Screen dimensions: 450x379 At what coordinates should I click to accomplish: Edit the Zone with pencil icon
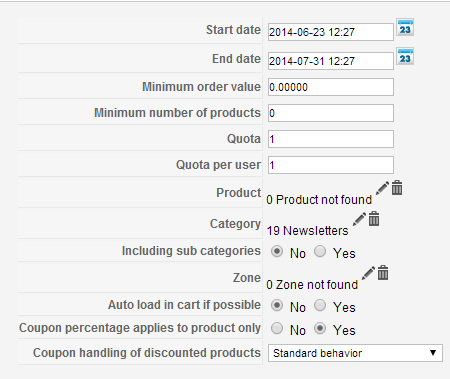pyautogui.click(x=368, y=273)
